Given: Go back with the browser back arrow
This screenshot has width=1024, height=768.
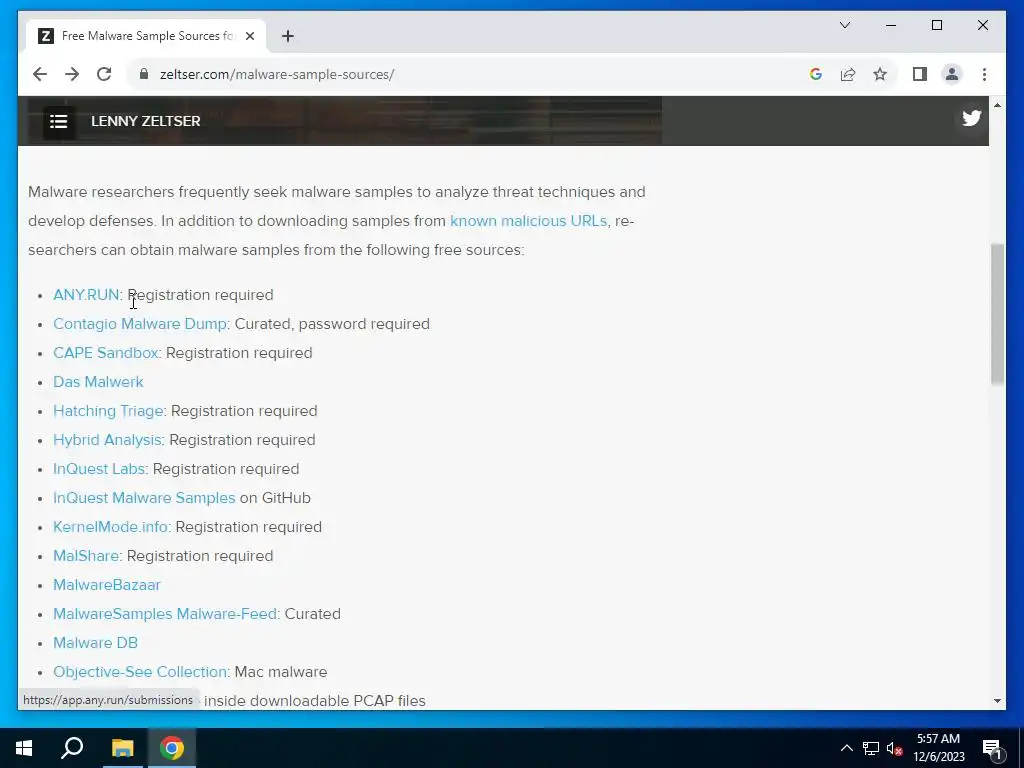Looking at the screenshot, I should coord(40,74).
